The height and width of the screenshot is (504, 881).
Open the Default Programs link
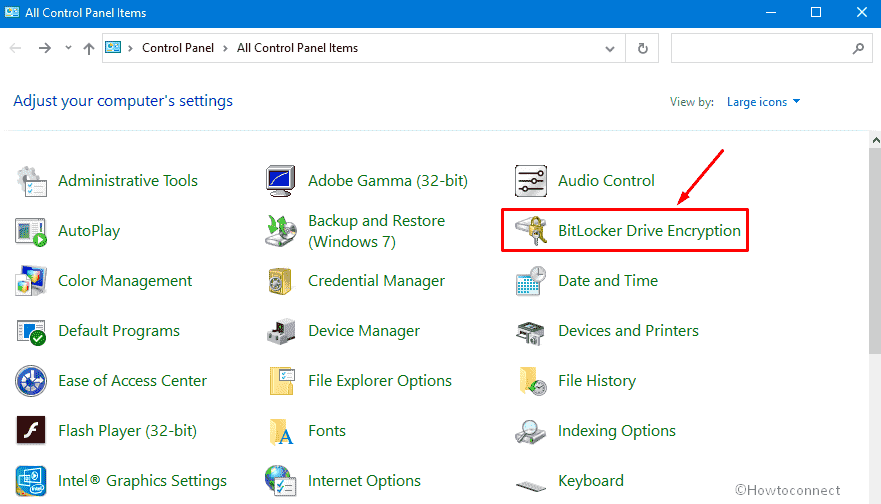coord(119,331)
